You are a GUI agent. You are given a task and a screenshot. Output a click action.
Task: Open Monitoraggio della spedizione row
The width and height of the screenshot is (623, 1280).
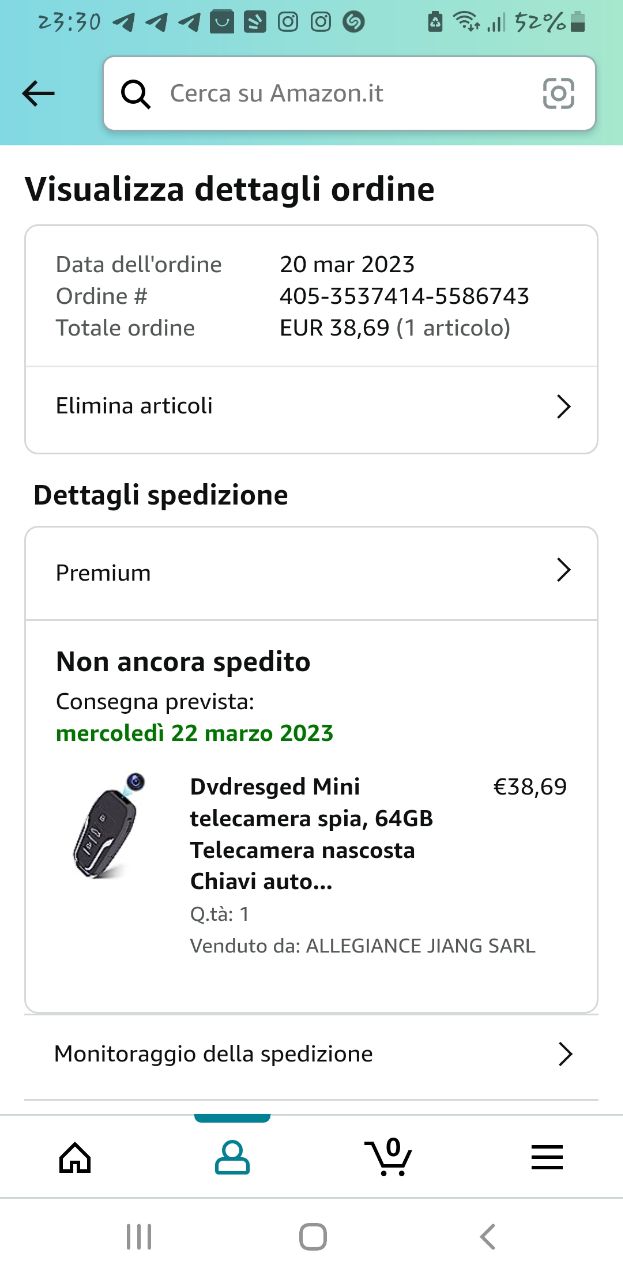213,1054
